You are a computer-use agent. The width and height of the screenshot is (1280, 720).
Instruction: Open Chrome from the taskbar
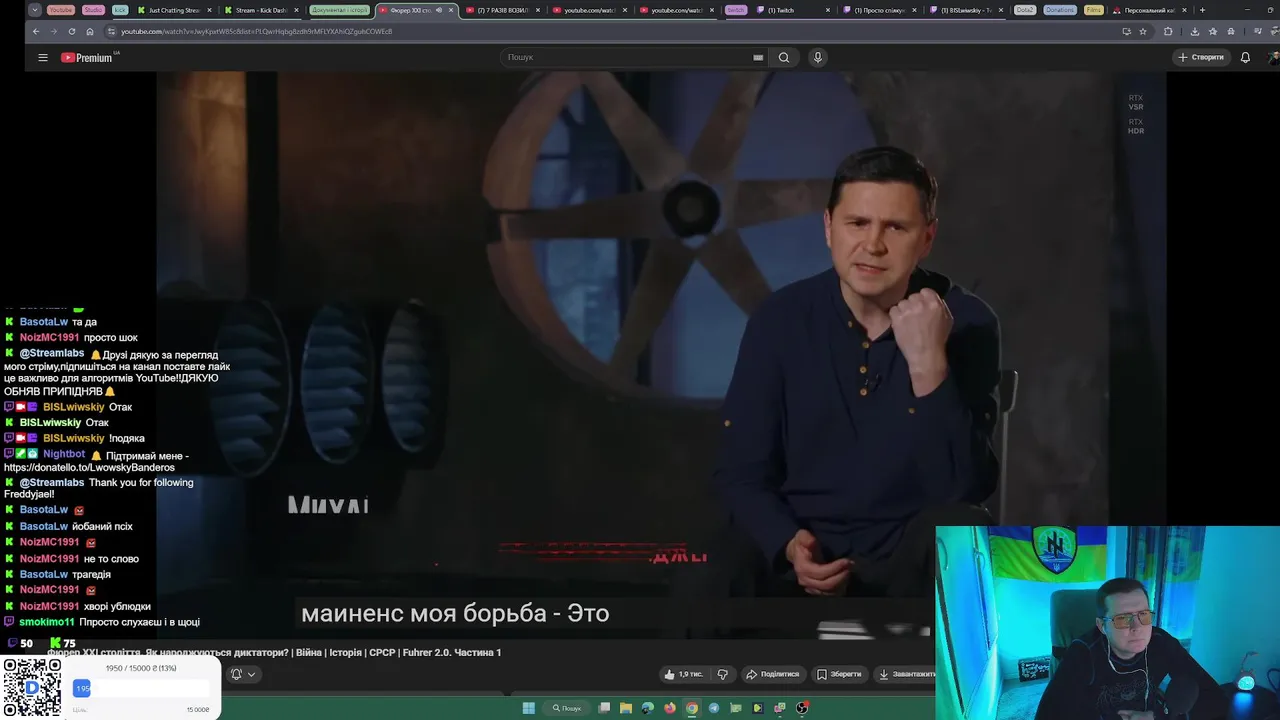click(692, 708)
